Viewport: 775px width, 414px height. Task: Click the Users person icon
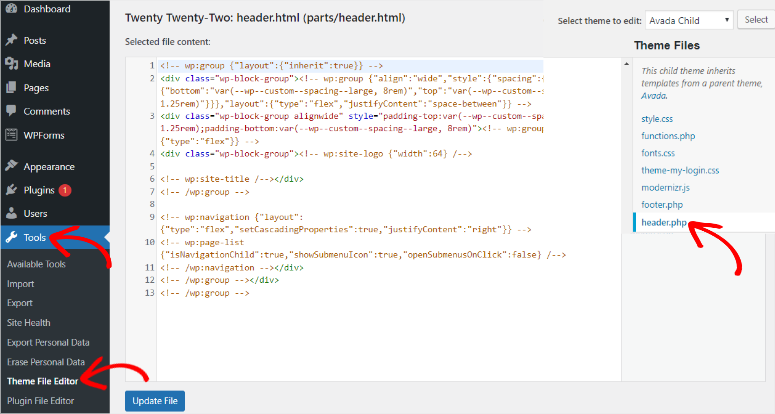point(11,213)
